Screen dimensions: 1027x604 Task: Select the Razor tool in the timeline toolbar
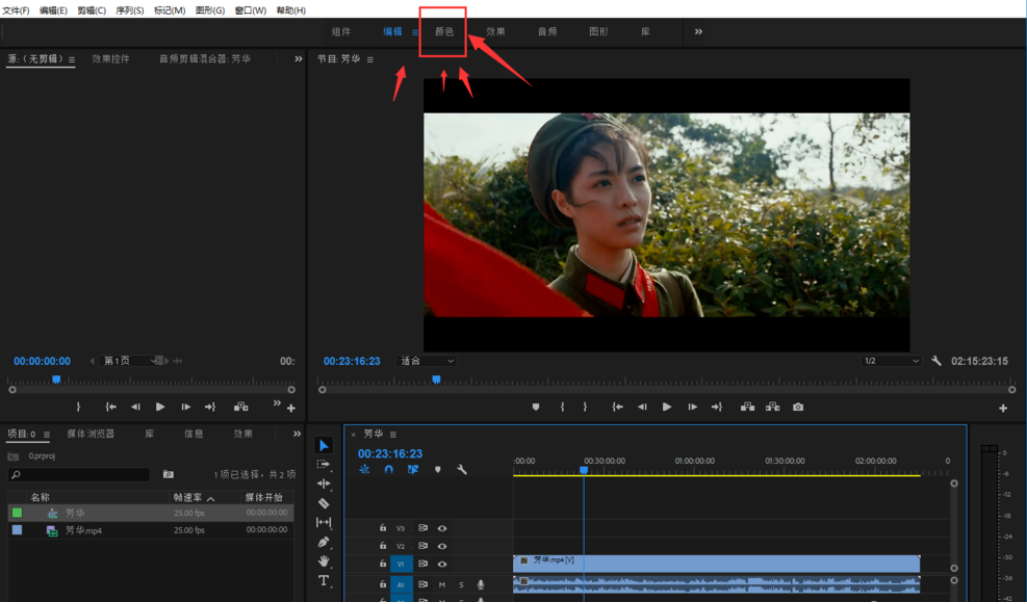(324, 503)
